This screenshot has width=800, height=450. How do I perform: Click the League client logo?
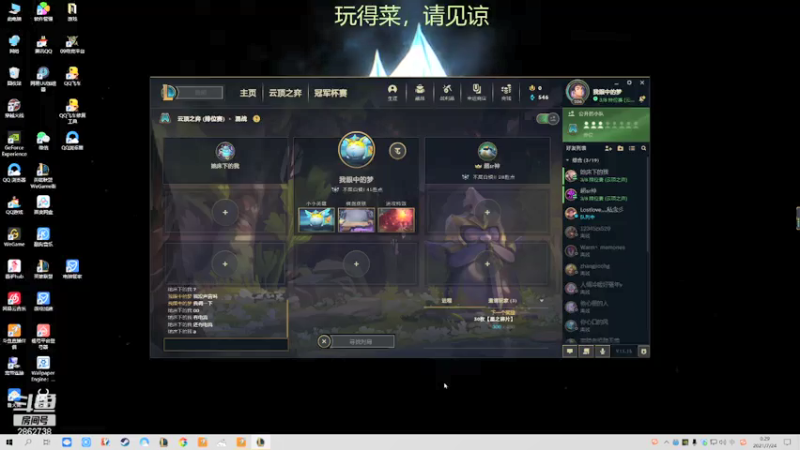169,92
